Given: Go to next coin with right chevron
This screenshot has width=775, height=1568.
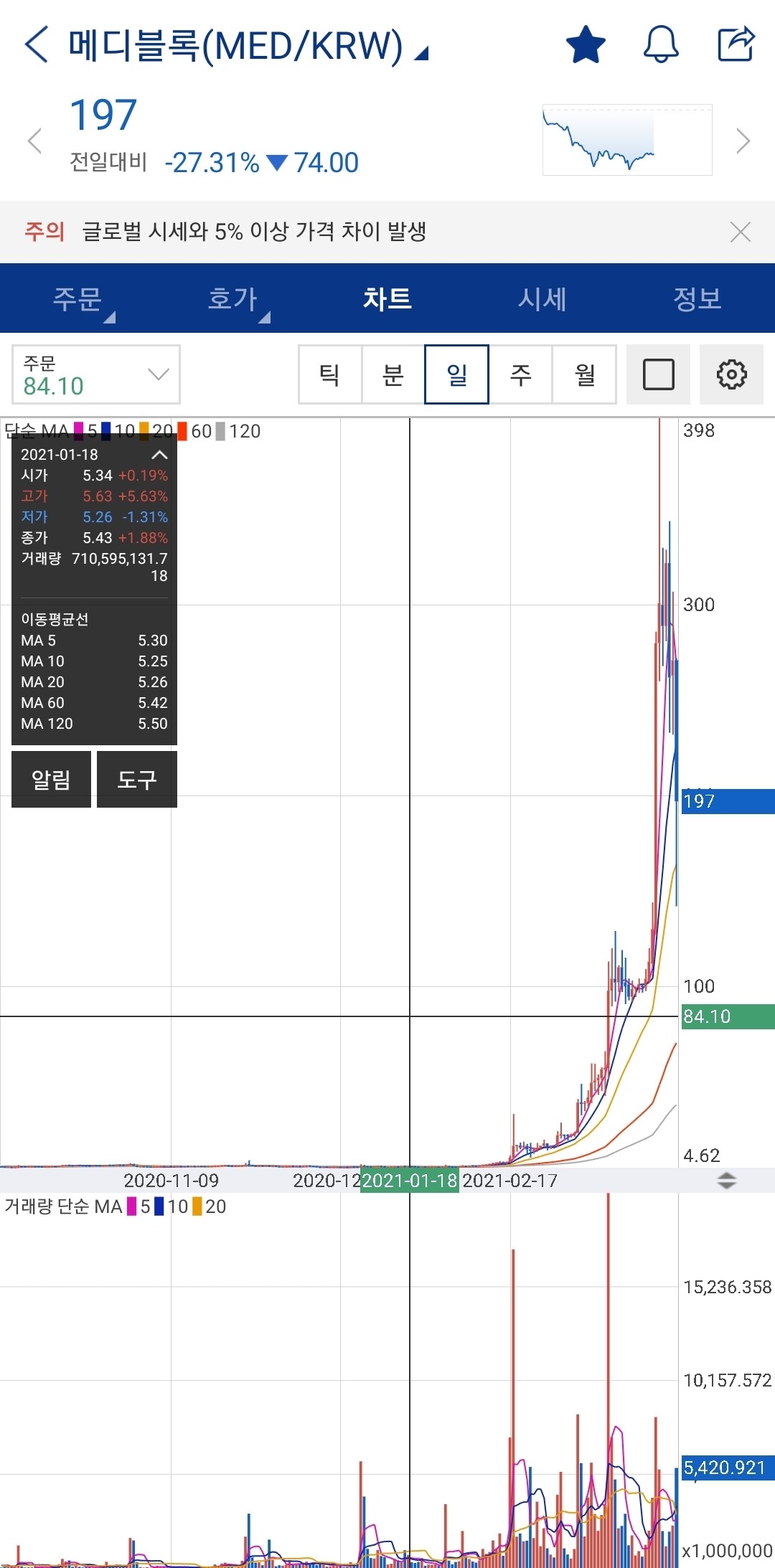Looking at the screenshot, I should [x=743, y=141].
